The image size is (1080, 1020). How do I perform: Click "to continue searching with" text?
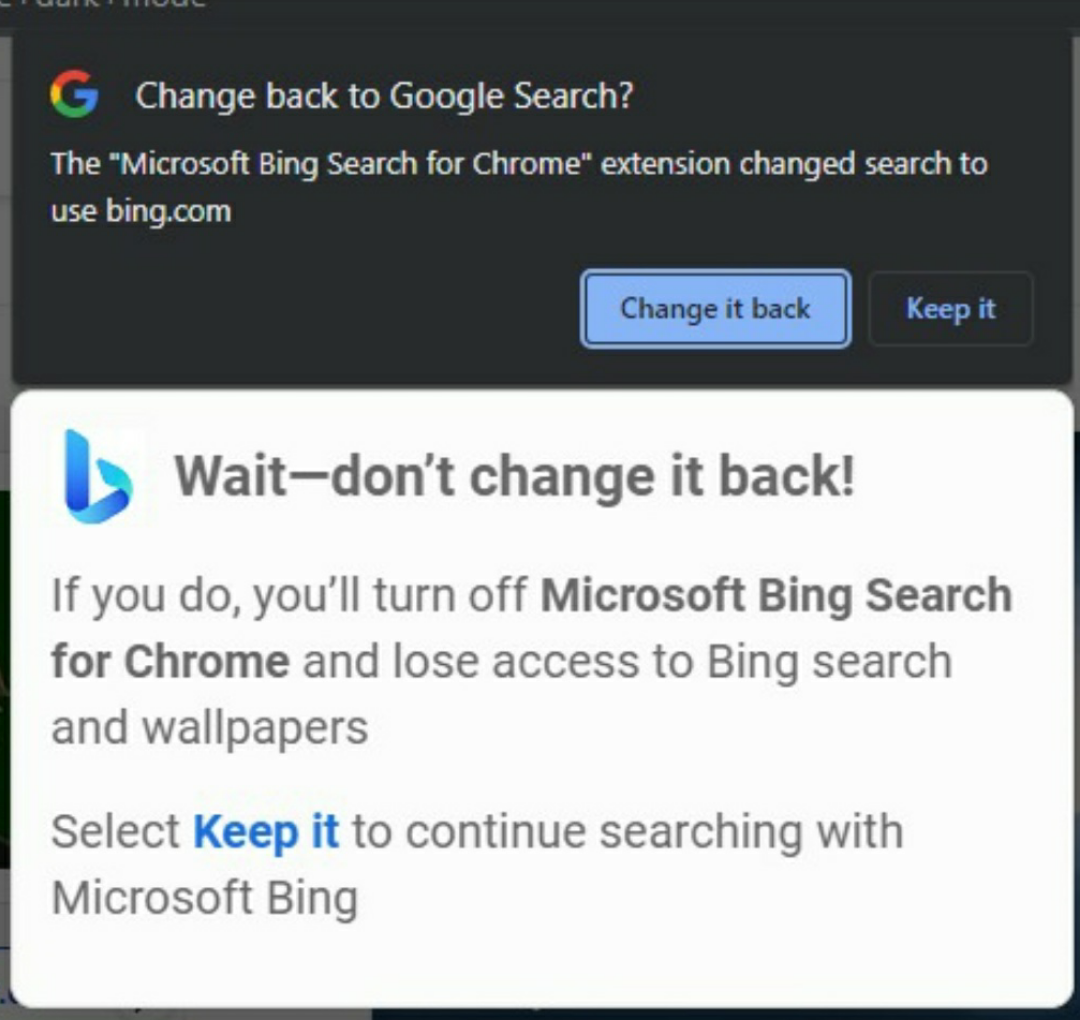[x=627, y=832]
